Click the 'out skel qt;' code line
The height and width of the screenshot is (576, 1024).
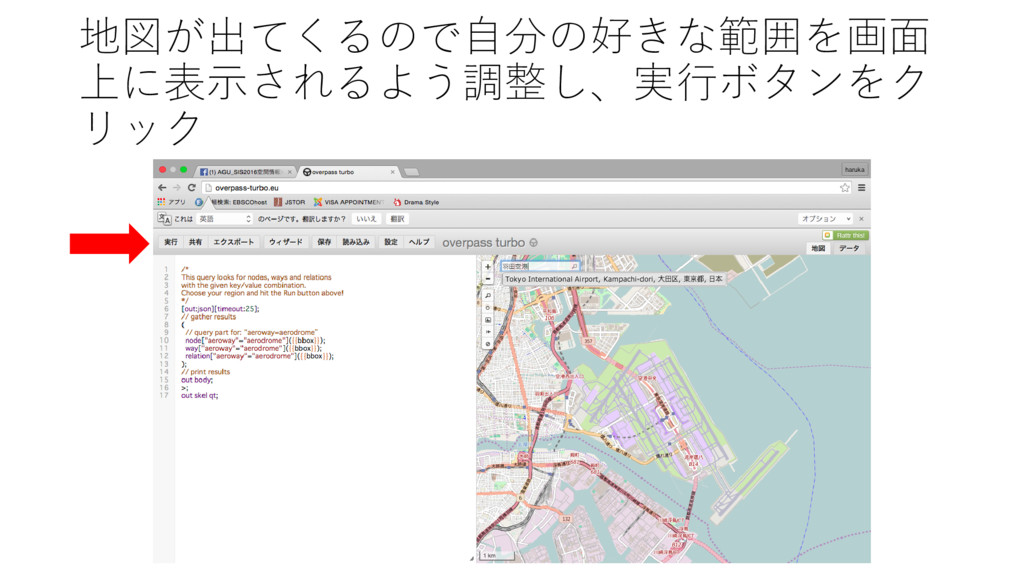pyautogui.click(x=199, y=395)
